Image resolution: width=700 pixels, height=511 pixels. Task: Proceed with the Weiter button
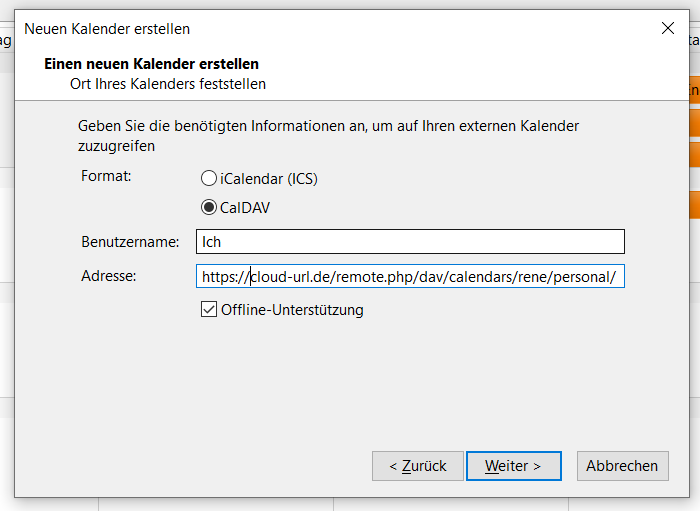coord(513,466)
